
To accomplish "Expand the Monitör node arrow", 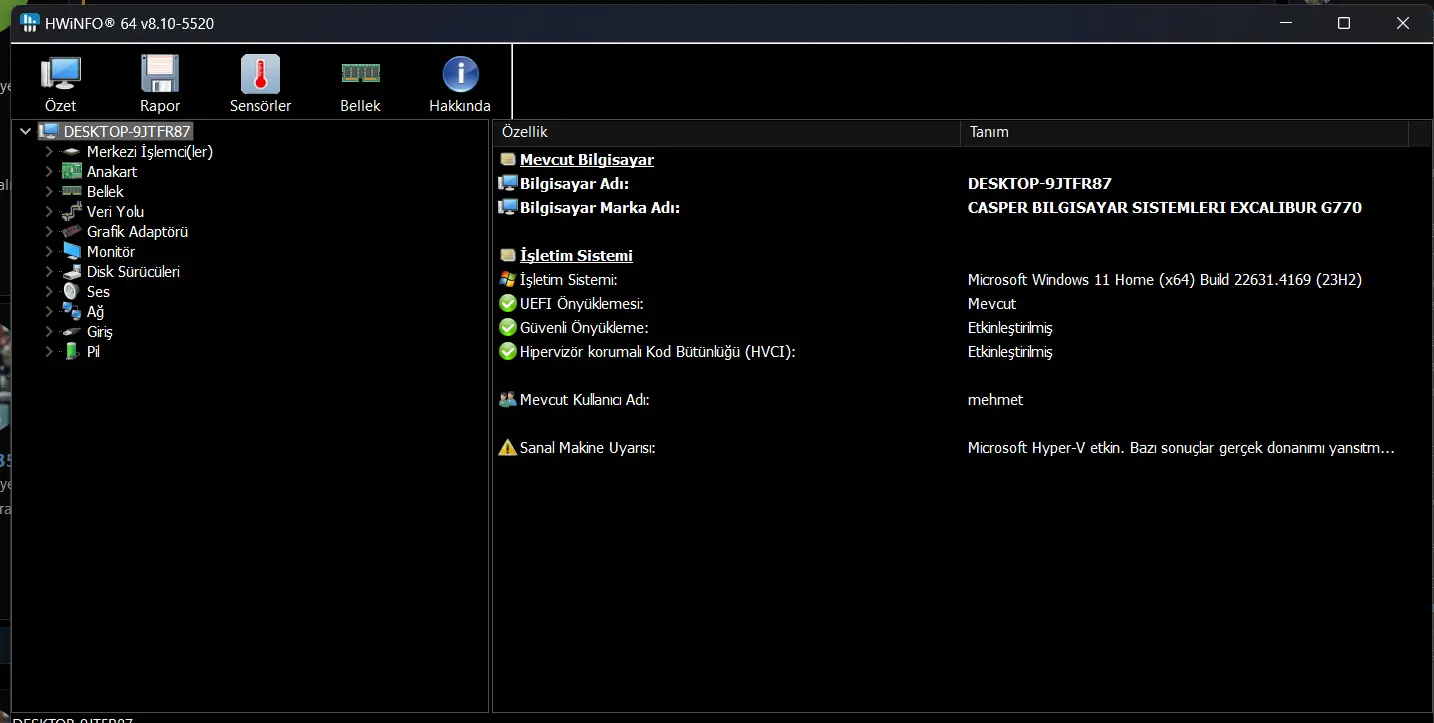I will pos(48,252).
